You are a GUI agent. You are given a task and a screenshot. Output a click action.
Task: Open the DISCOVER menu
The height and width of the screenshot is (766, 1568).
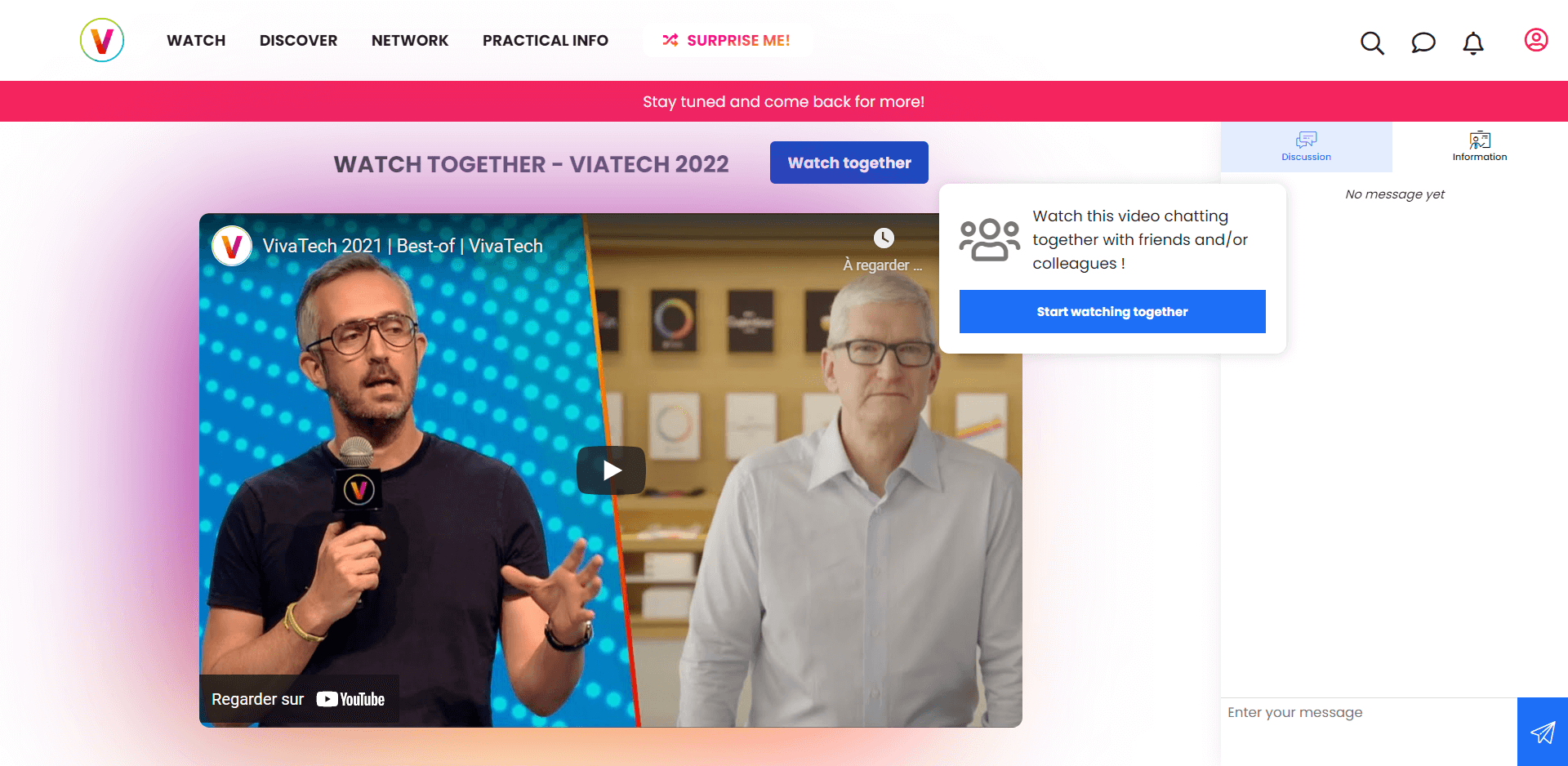298,41
